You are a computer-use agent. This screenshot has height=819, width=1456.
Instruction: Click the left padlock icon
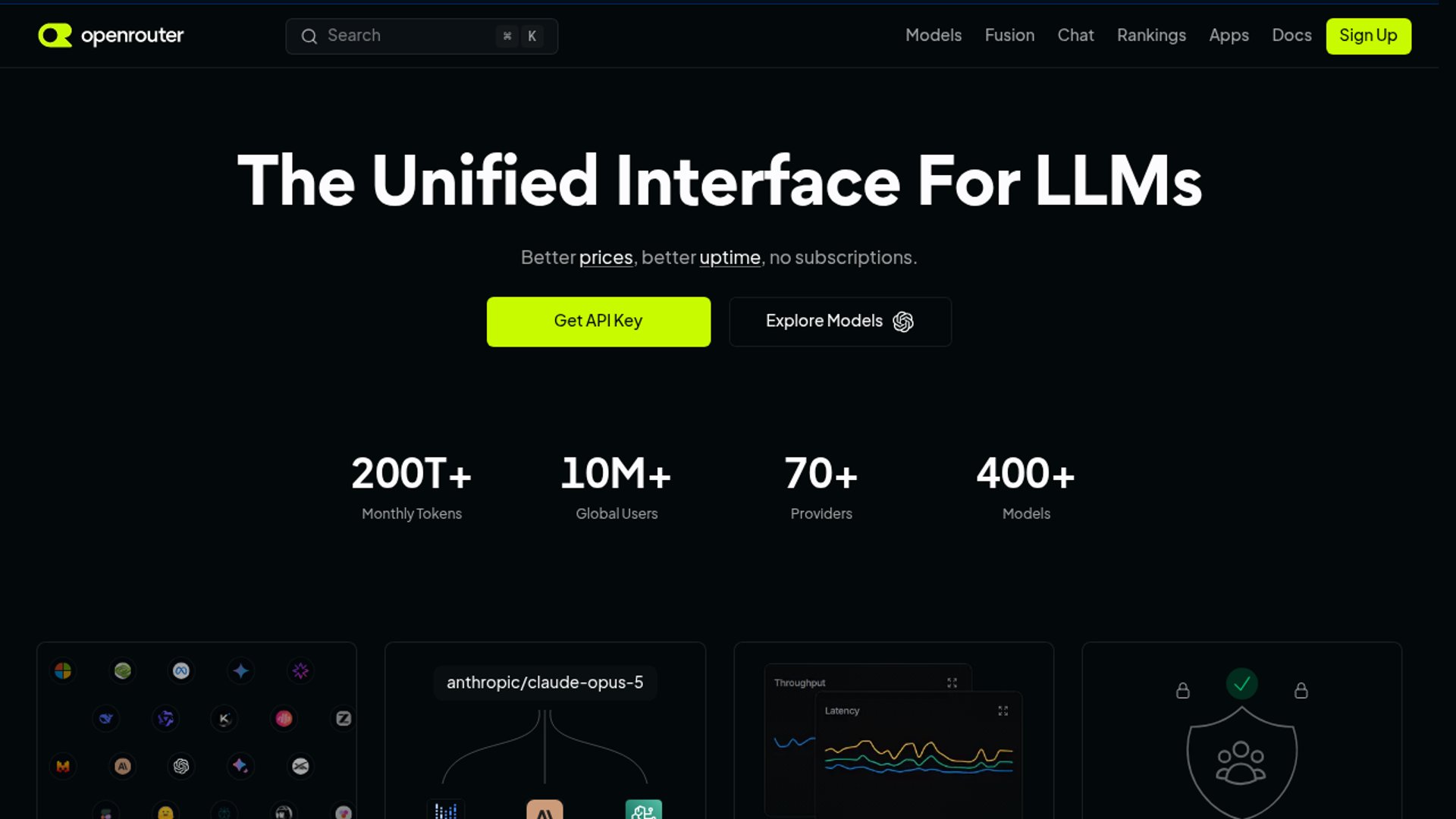[1182, 690]
